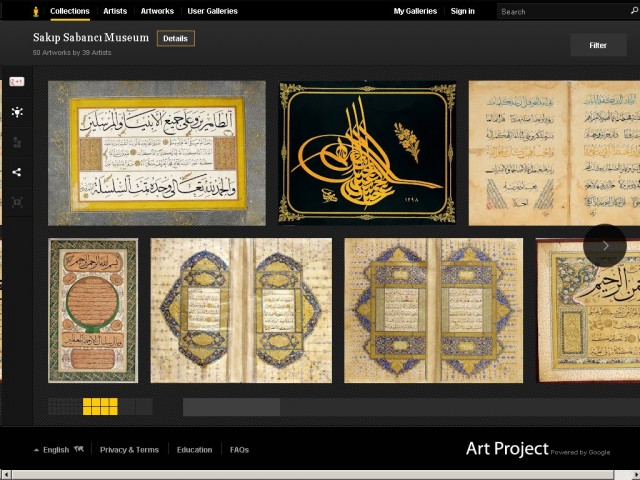640x480 pixels.
Task: Click the yellow page grid indicator
Action: coord(100,407)
